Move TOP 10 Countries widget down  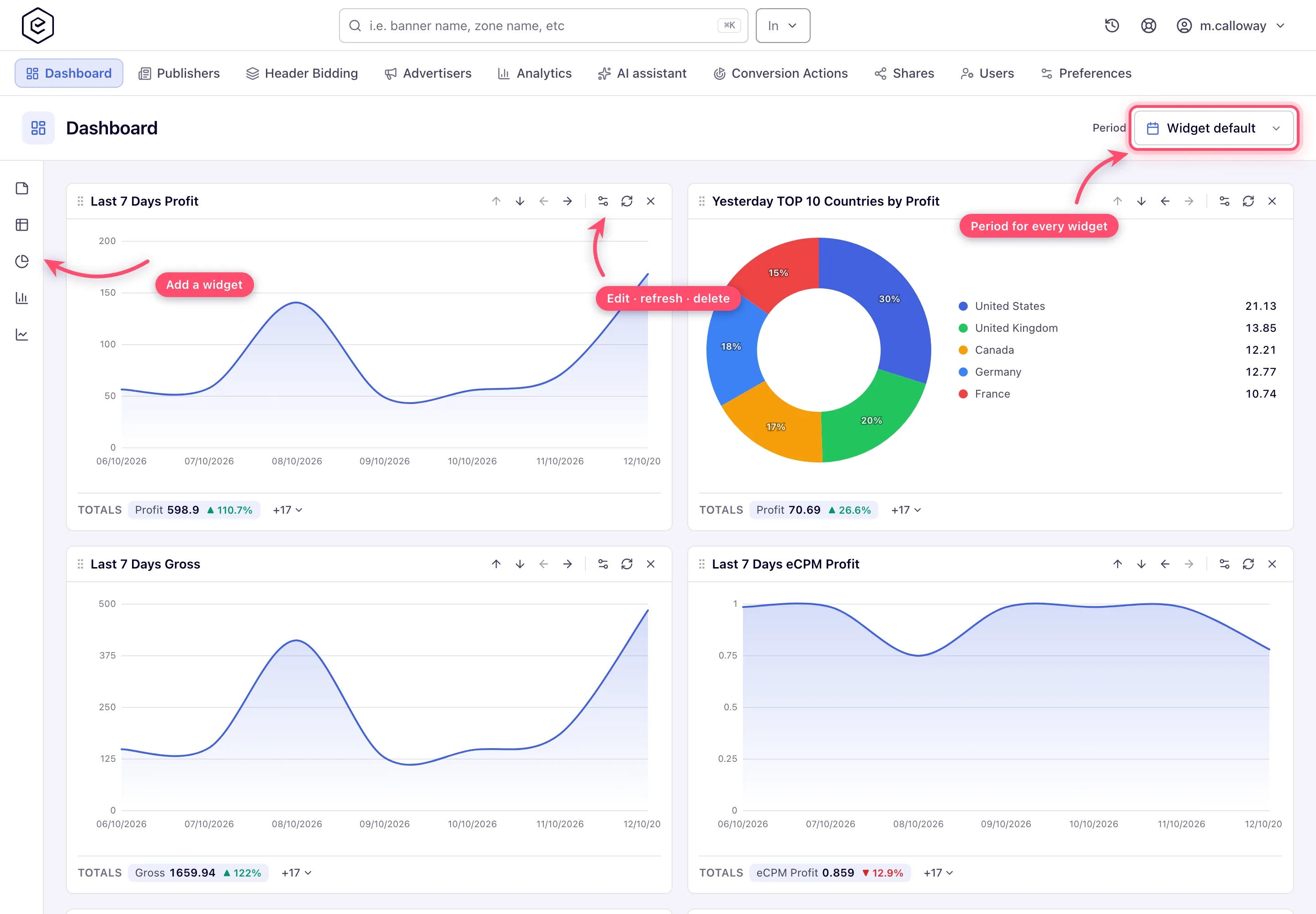tap(1141, 201)
